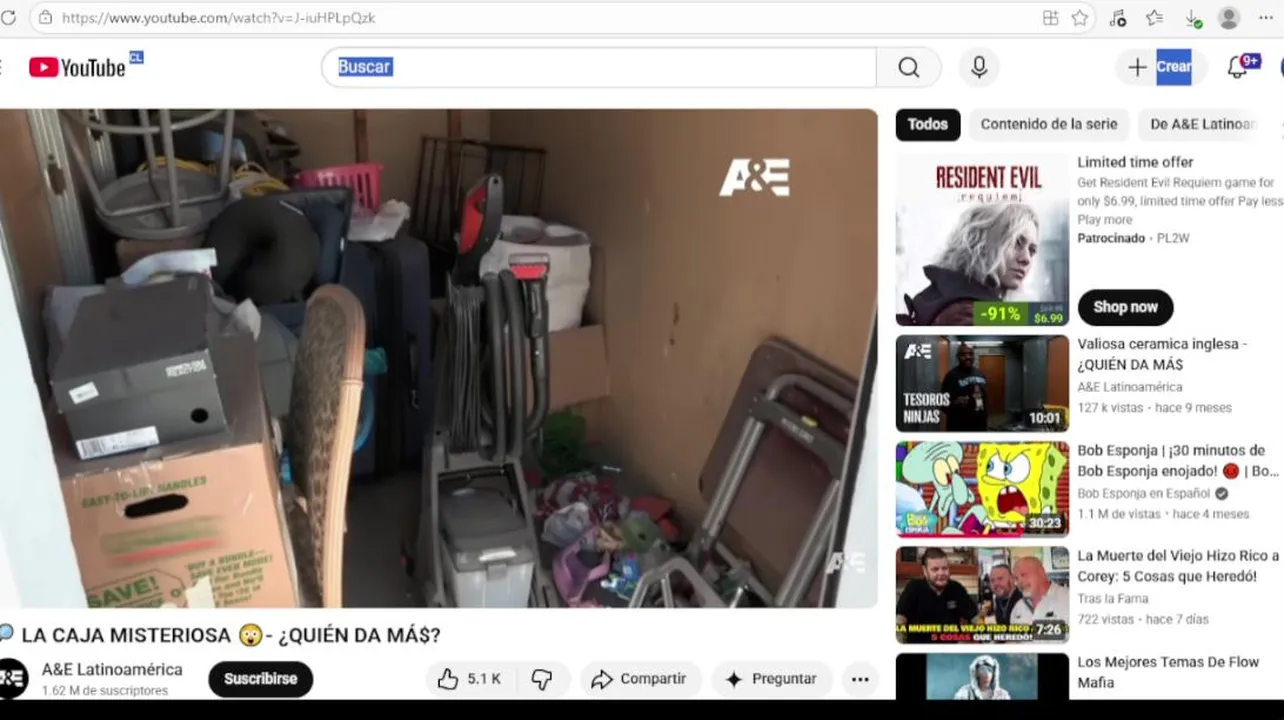Image resolution: width=1284 pixels, height=720 pixels.
Task: Start voice search with the microphone icon
Action: [x=979, y=67]
